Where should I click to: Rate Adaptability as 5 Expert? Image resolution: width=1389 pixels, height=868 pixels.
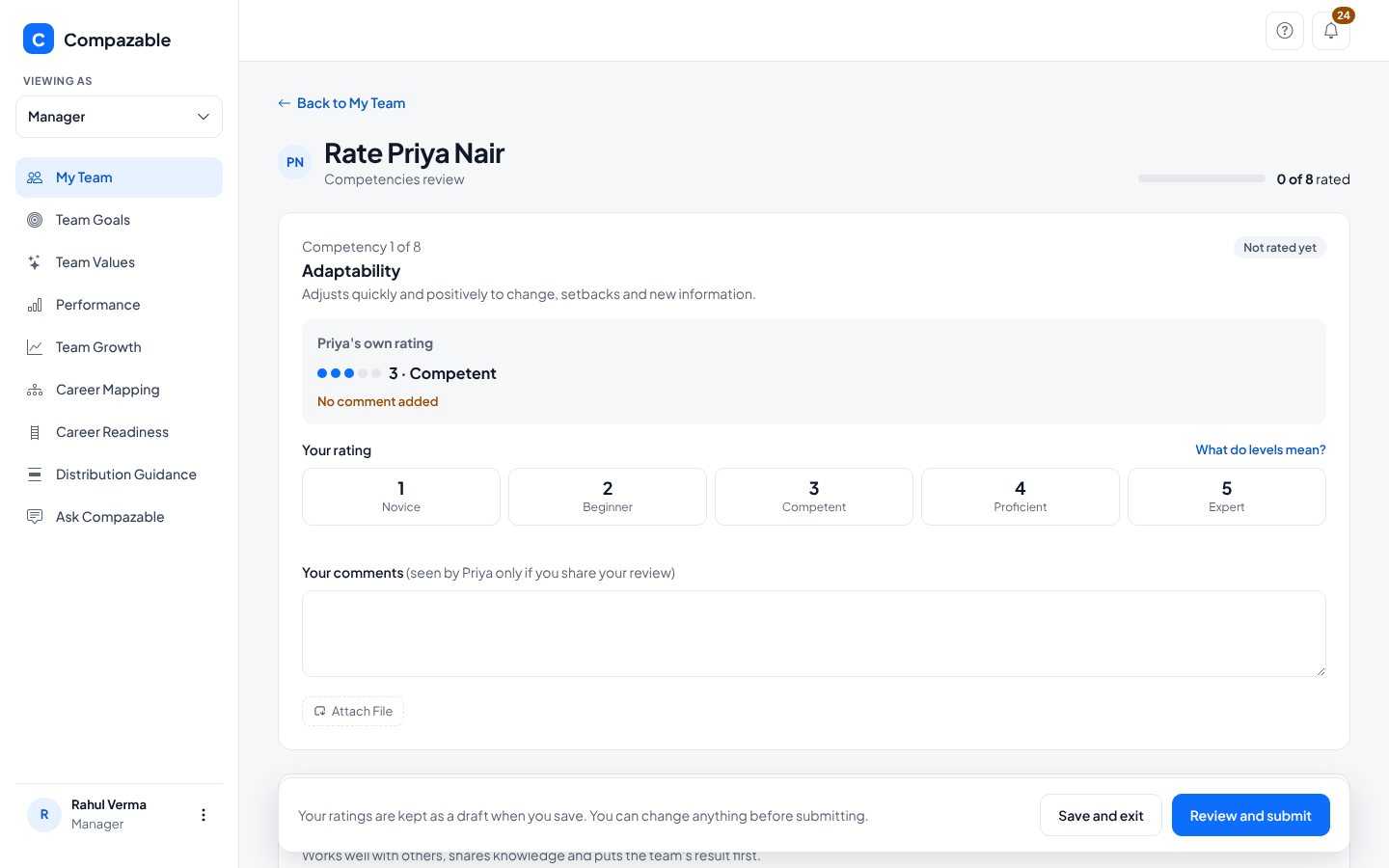tap(1227, 497)
